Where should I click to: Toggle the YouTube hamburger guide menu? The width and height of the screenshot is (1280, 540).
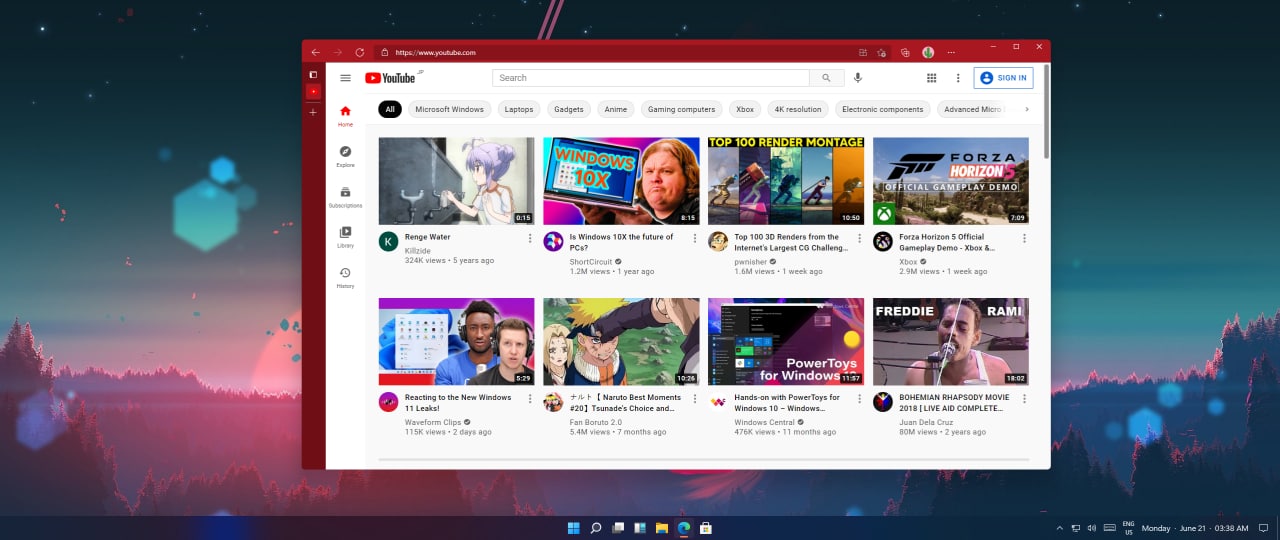point(345,78)
